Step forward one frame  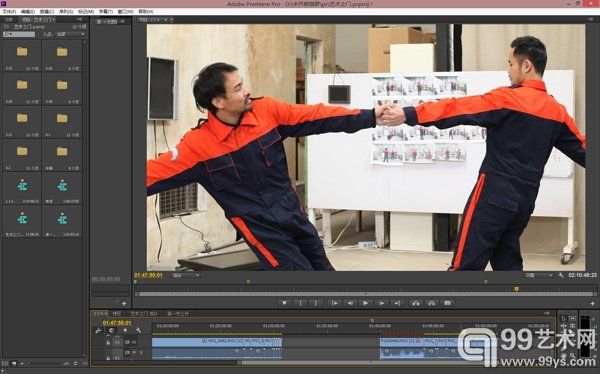(381, 303)
